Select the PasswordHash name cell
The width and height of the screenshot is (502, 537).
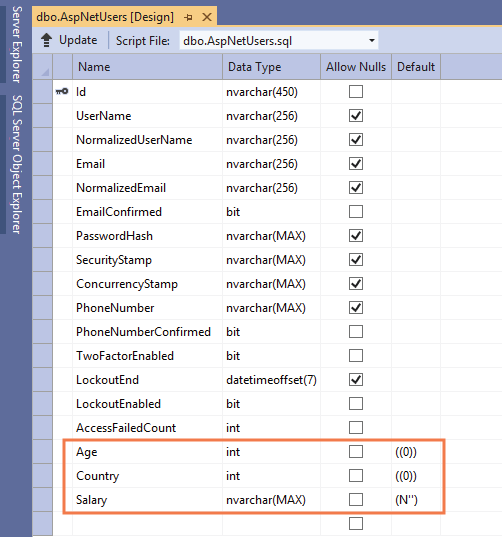coord(148,235)
